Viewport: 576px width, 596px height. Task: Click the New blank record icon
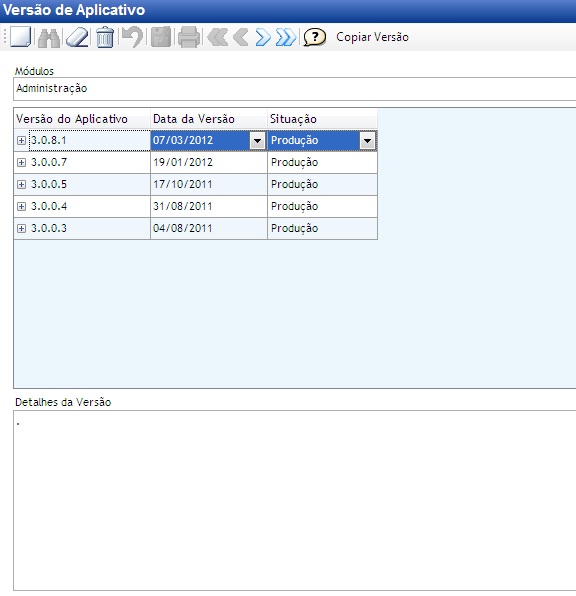20,37
